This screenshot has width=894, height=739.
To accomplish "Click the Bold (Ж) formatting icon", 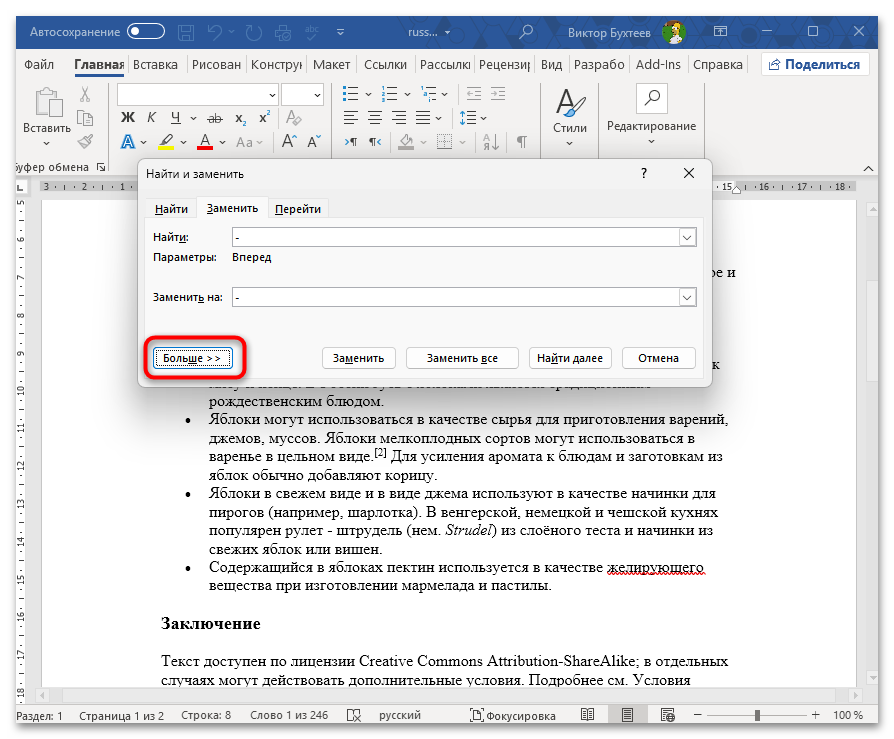I will tap(127, 118).
